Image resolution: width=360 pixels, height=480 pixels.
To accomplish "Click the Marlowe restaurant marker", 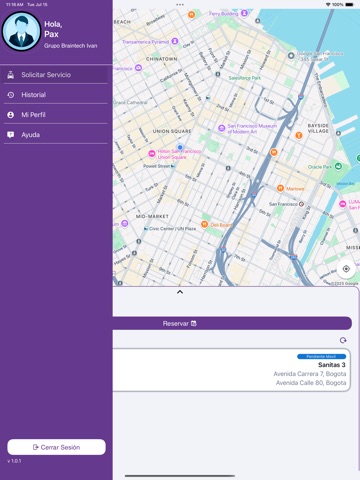I will (x=280, y=188).
